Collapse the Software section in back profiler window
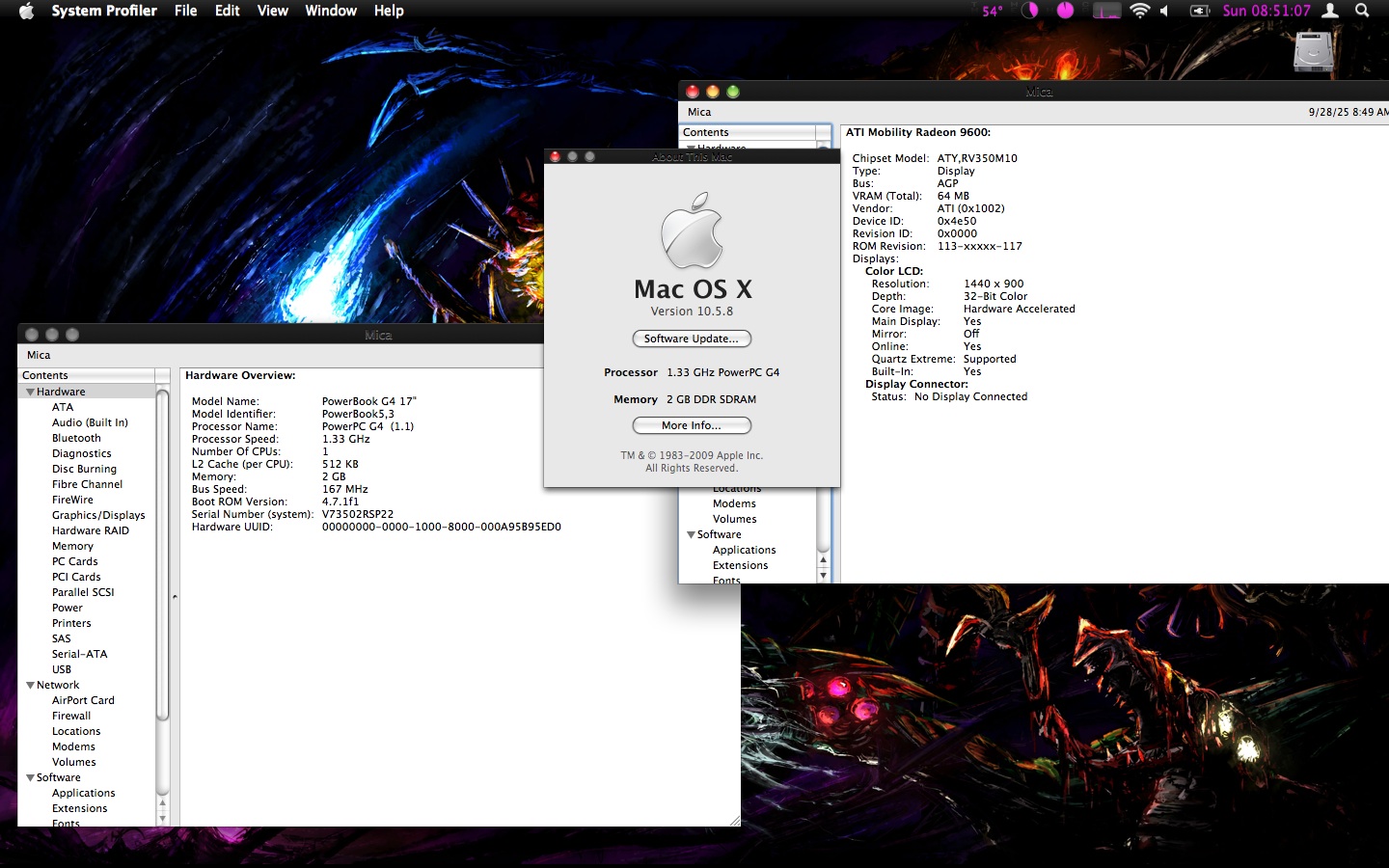The width and height of the screenshot is (1389, 868). click(691, 534)
